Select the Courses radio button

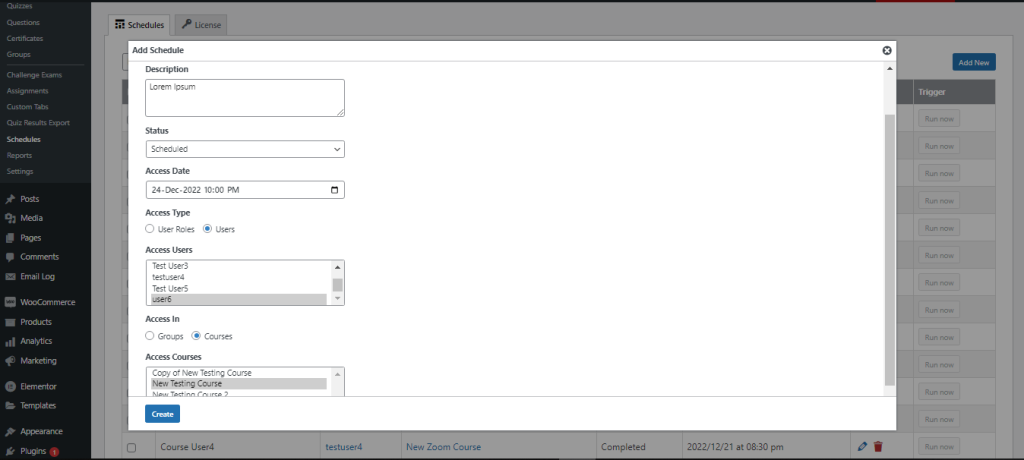196,336
